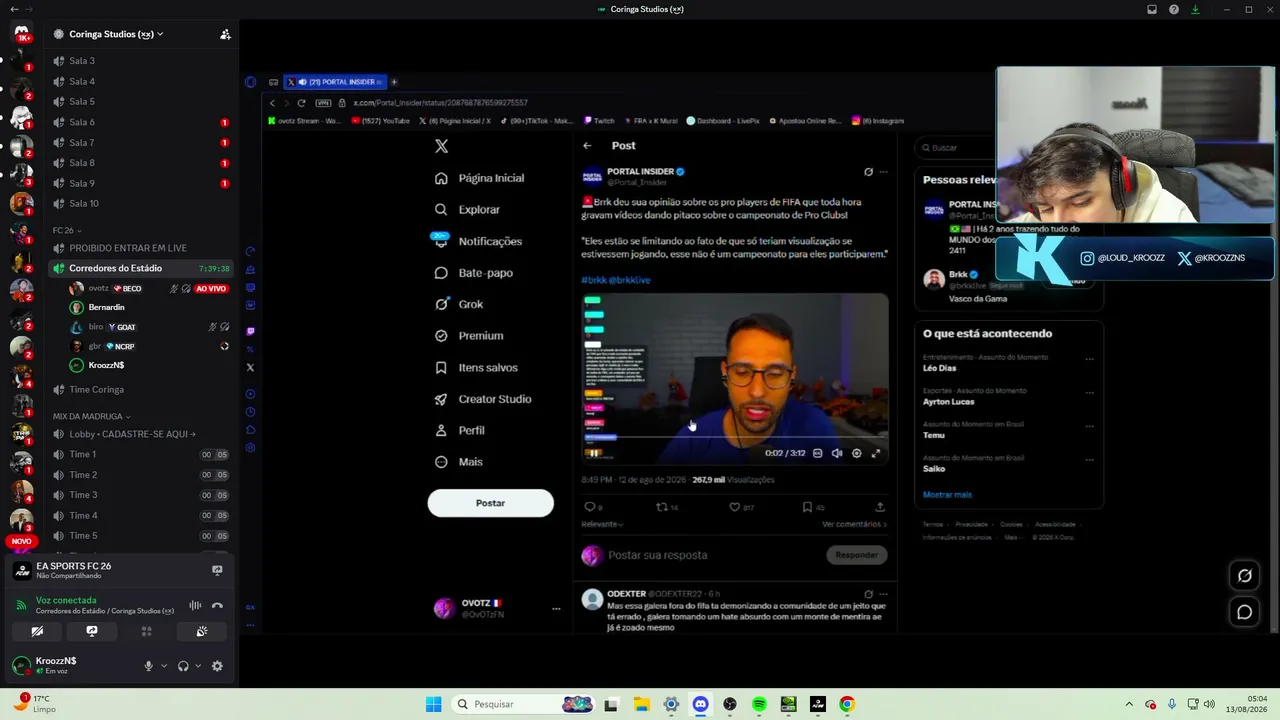Collapse the FC 26 channel category

tap(67, 230)
